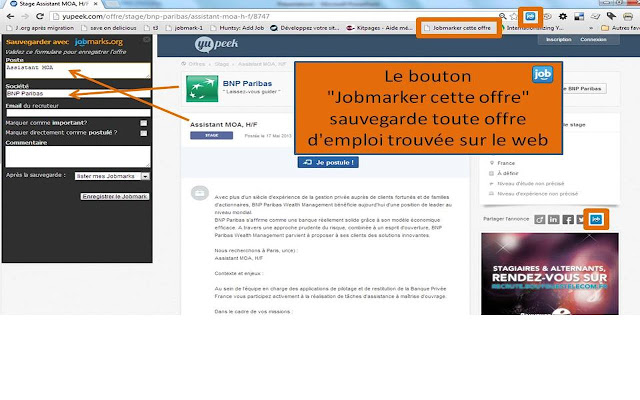Open the 'Autres favoris' bookmarks folder
Image resolution: width=640 pixels, height=400 pixels.
620,28
